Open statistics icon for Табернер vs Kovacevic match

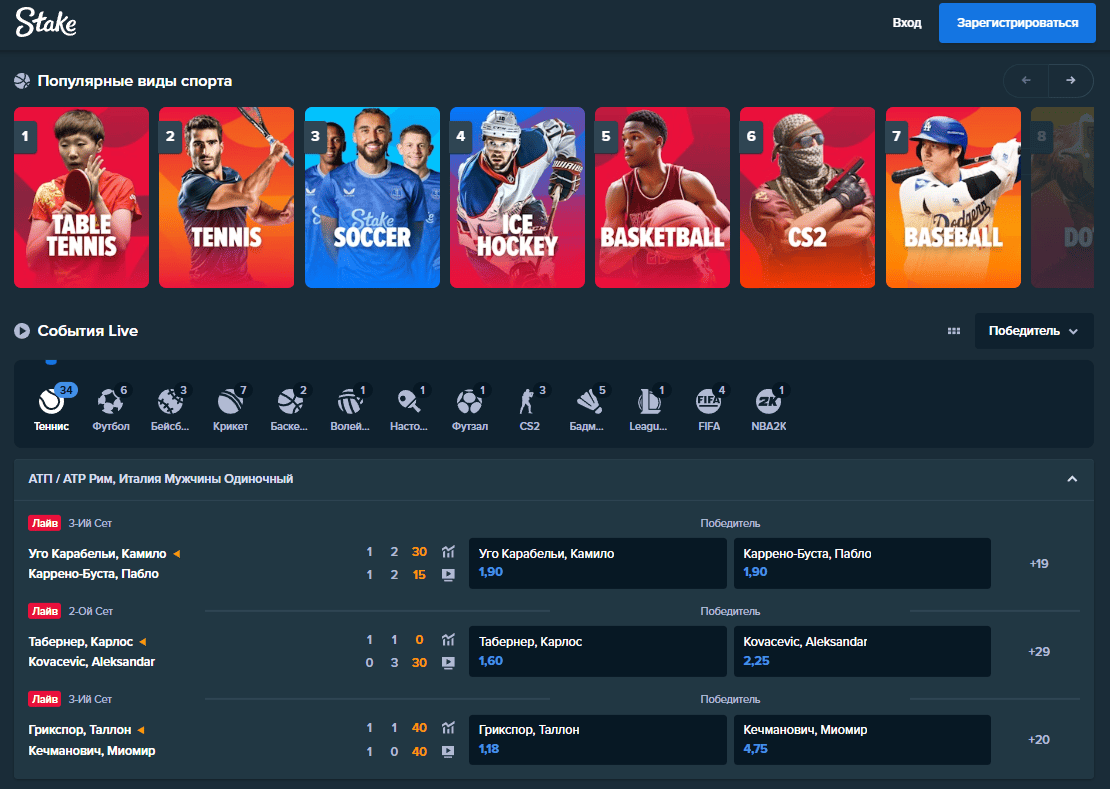(x=448, y=640)
